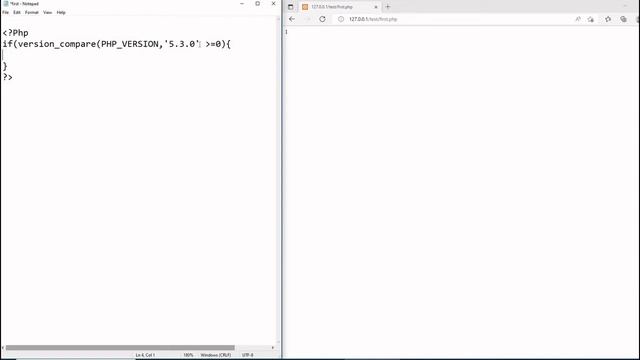Screen dimensions: 640x360
Task: Click Notepad's horizontal scrollbar thumb
Action: point(120,348)
